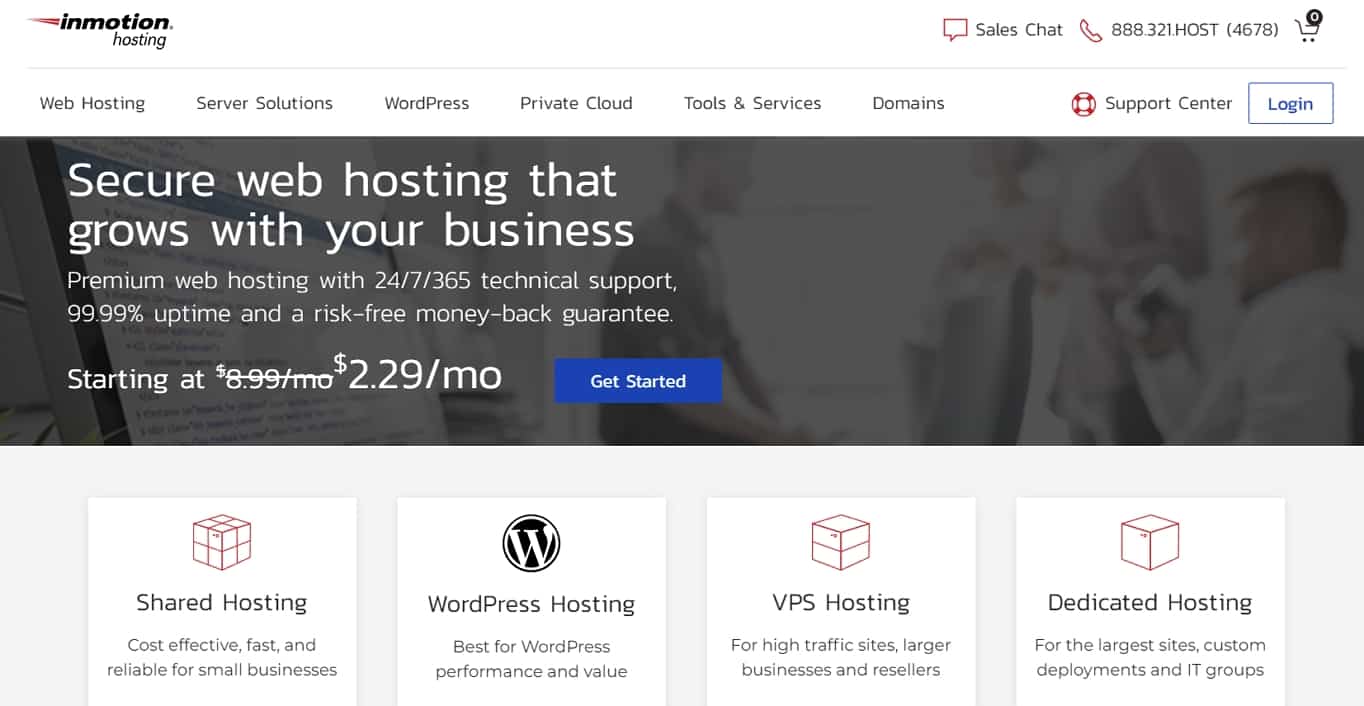Open the Sales Chat bubble icon

[x=955, y=30]
